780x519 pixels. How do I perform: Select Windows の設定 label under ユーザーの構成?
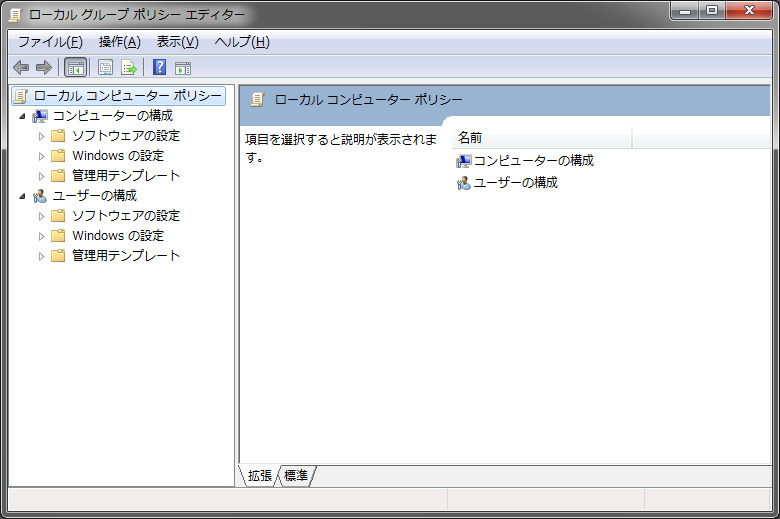coord(118,235)
